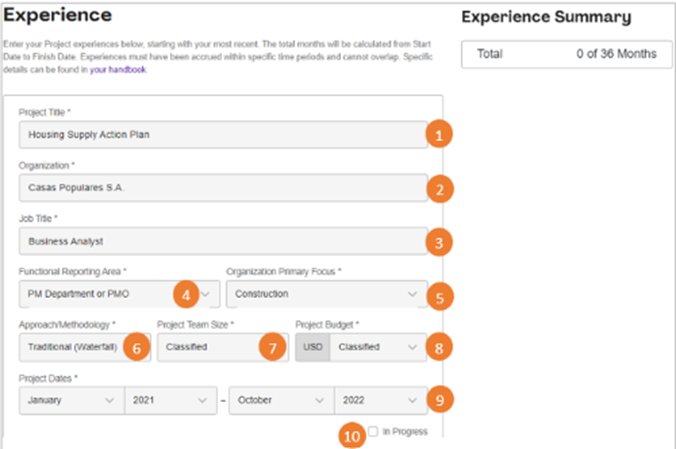Tick the In Progress checkbox
Viewport: 676px width, 449px height.
[x=373, y=431]
